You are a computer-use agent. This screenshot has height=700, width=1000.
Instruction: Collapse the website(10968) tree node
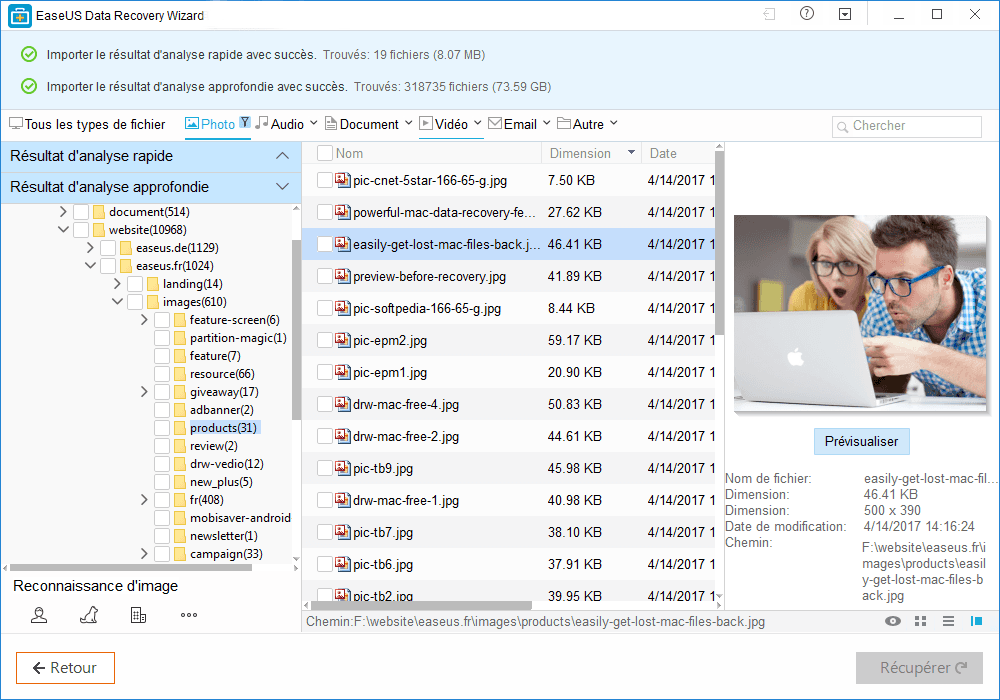[x=63, y=230]
